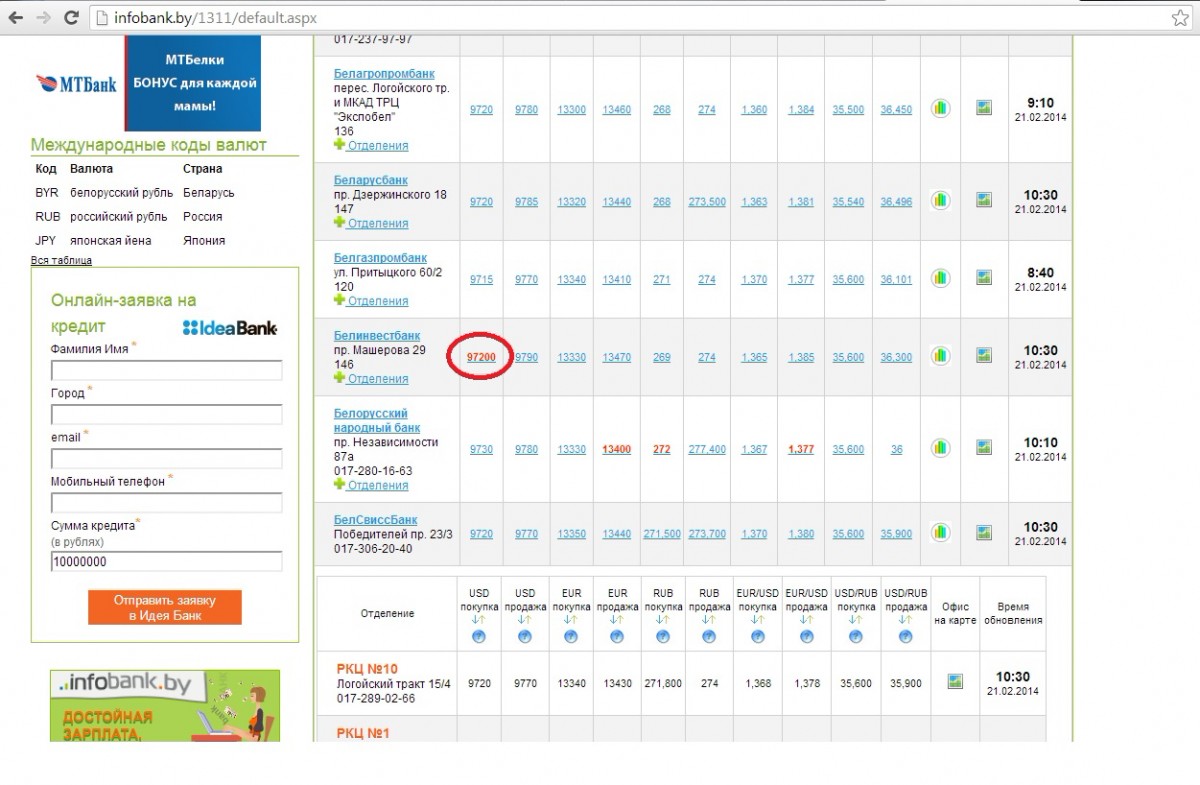Click the IdeaBank logo
Screen dimensions: 1200x785
pyautogui.click(x=230, y=328)
